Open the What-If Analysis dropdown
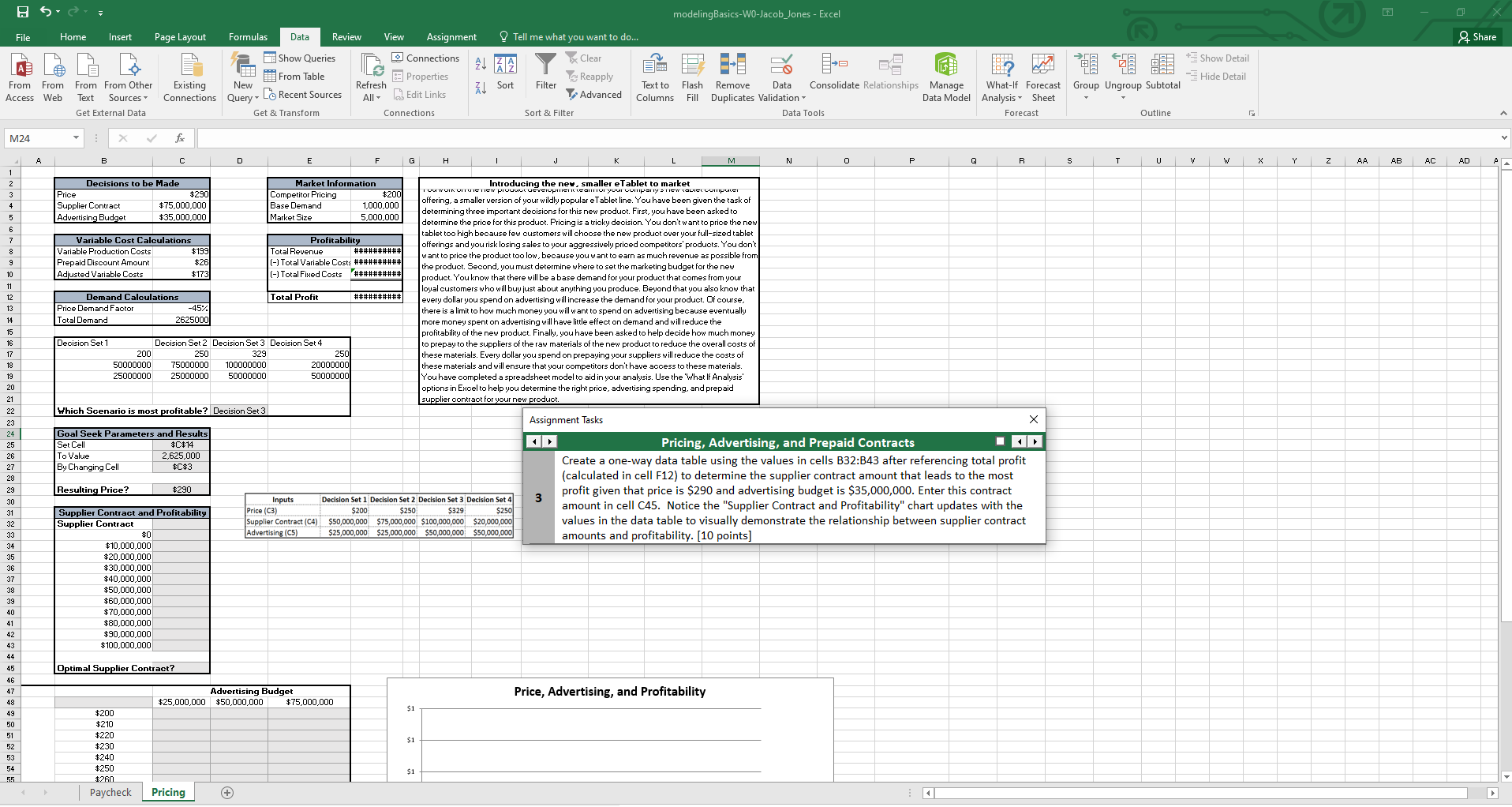Viewport: 1512px width, 807px height. [1001, 76]
